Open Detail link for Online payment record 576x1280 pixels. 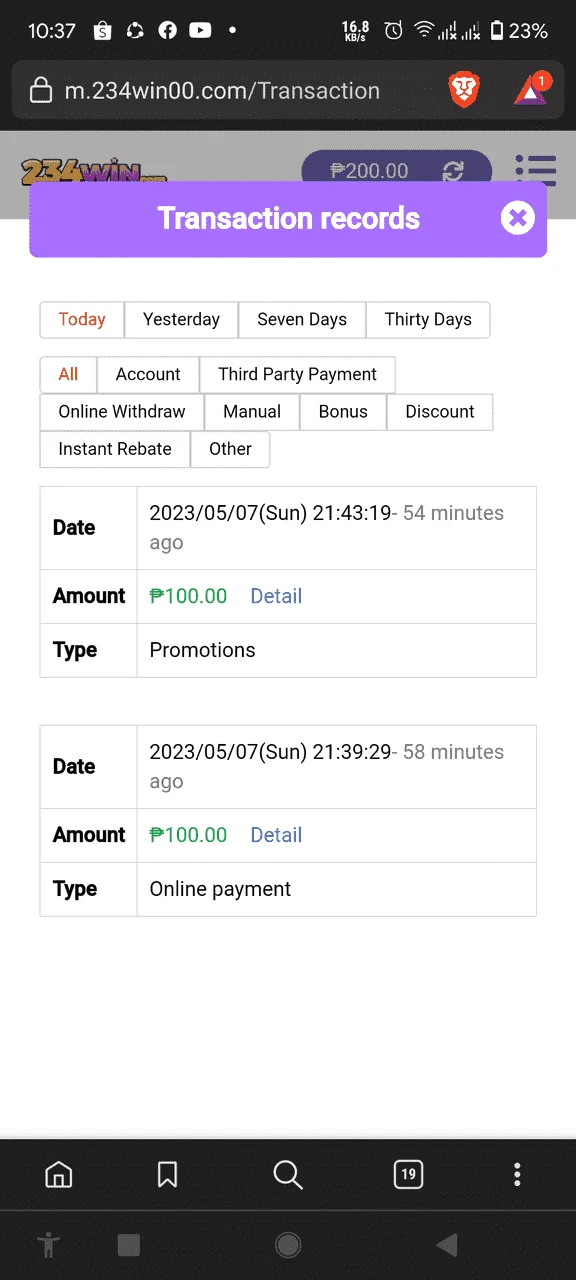click(276, 835)
